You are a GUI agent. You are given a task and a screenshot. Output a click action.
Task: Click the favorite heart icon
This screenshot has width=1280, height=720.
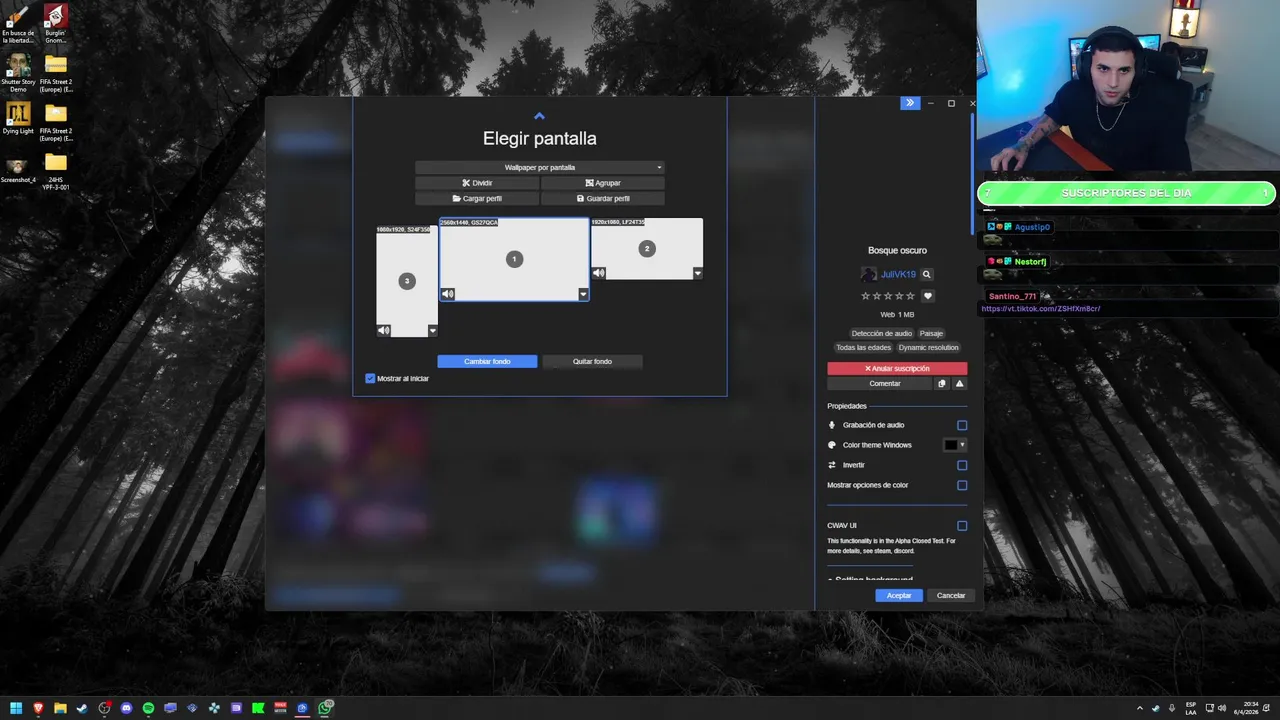coord(927,296)
